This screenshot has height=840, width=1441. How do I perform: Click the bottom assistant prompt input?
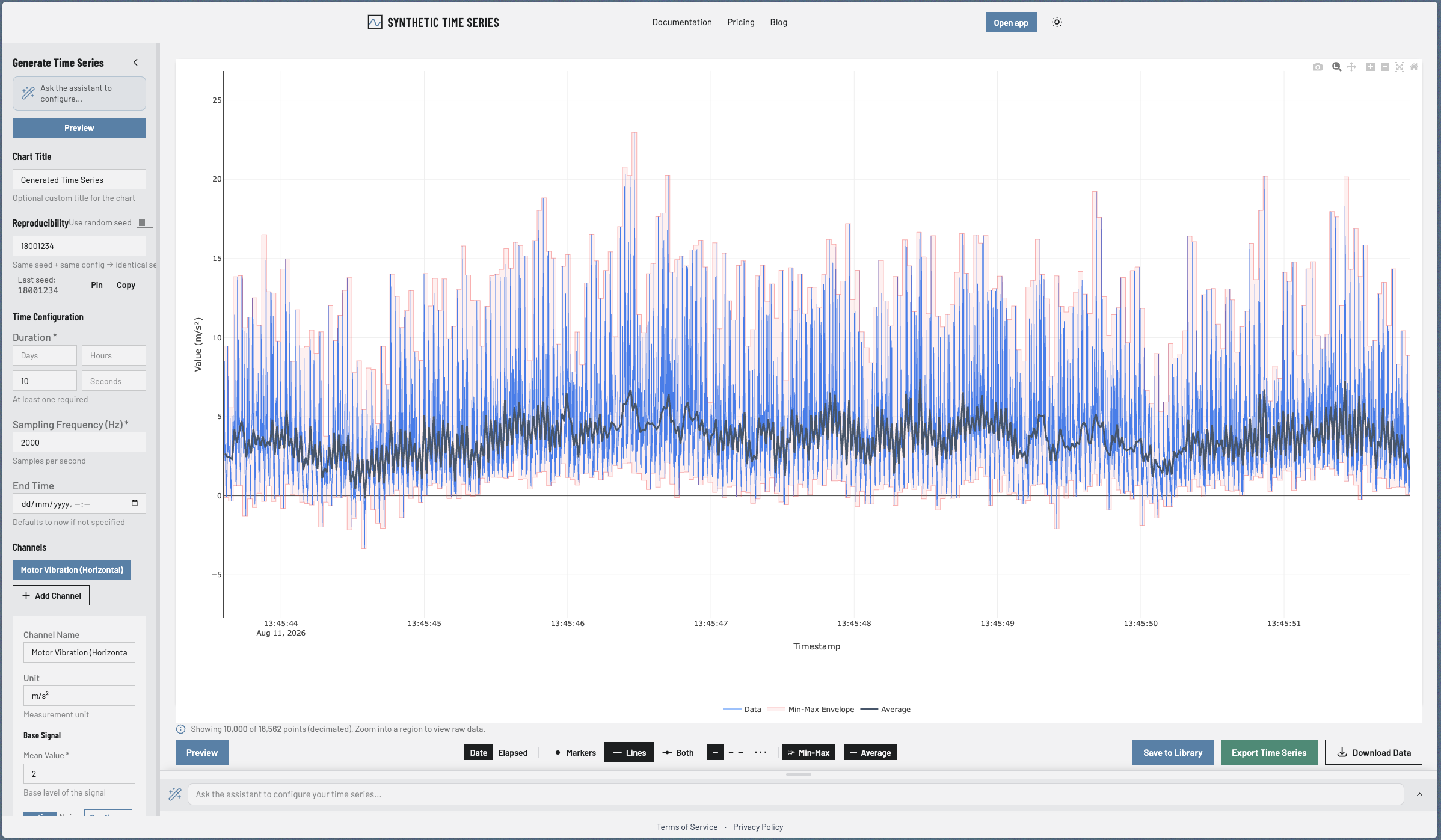point(796,794)
